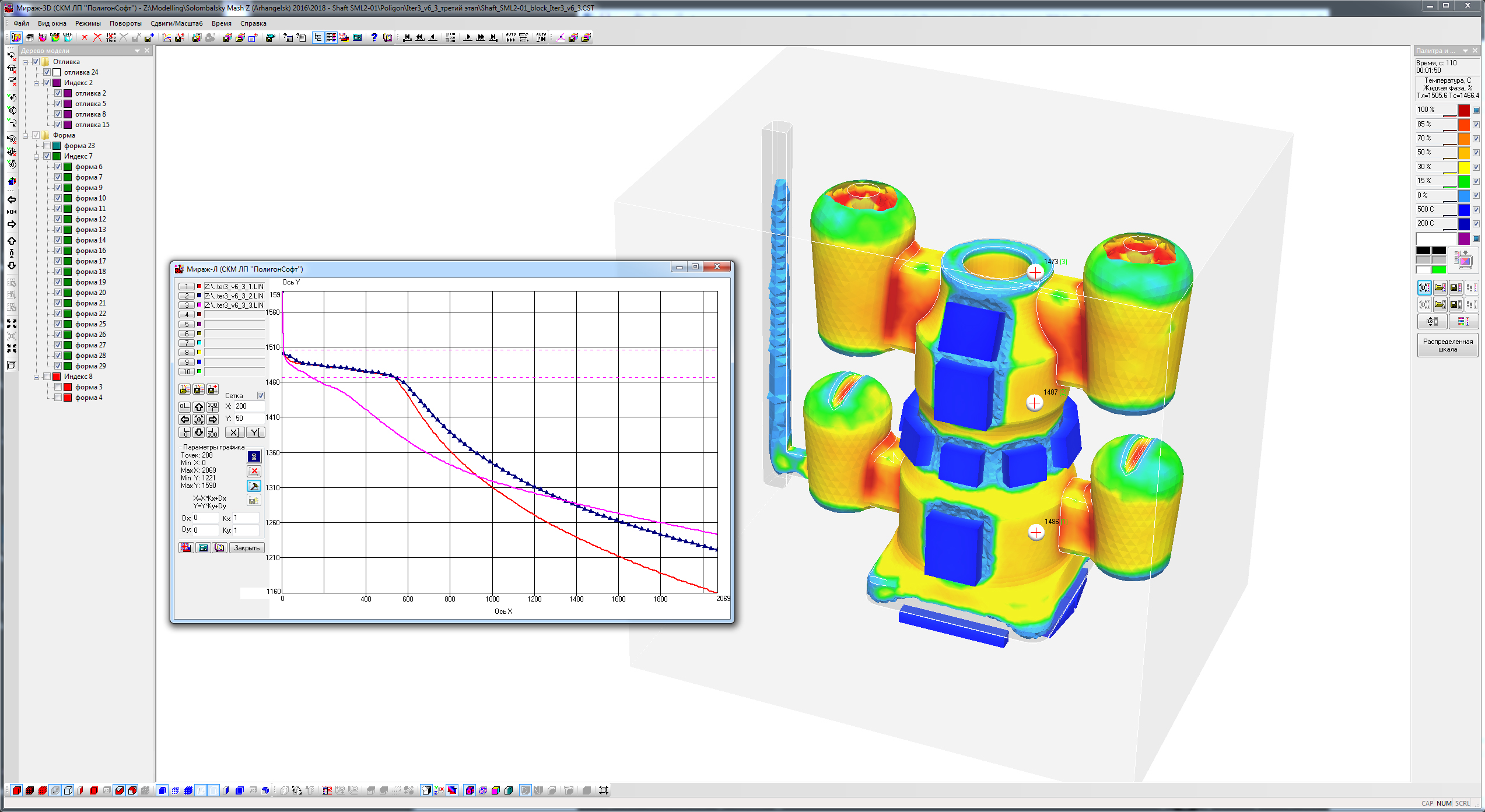Toggle the Сетка grid checkbox
The image size is (1485, 812).
click(261, 396)
